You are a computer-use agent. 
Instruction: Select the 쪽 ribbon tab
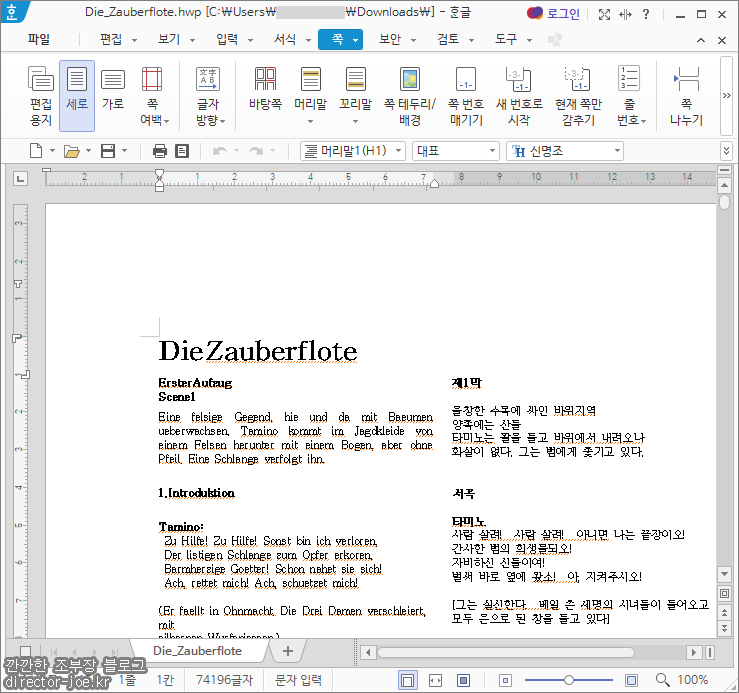(x=340, y=39)
